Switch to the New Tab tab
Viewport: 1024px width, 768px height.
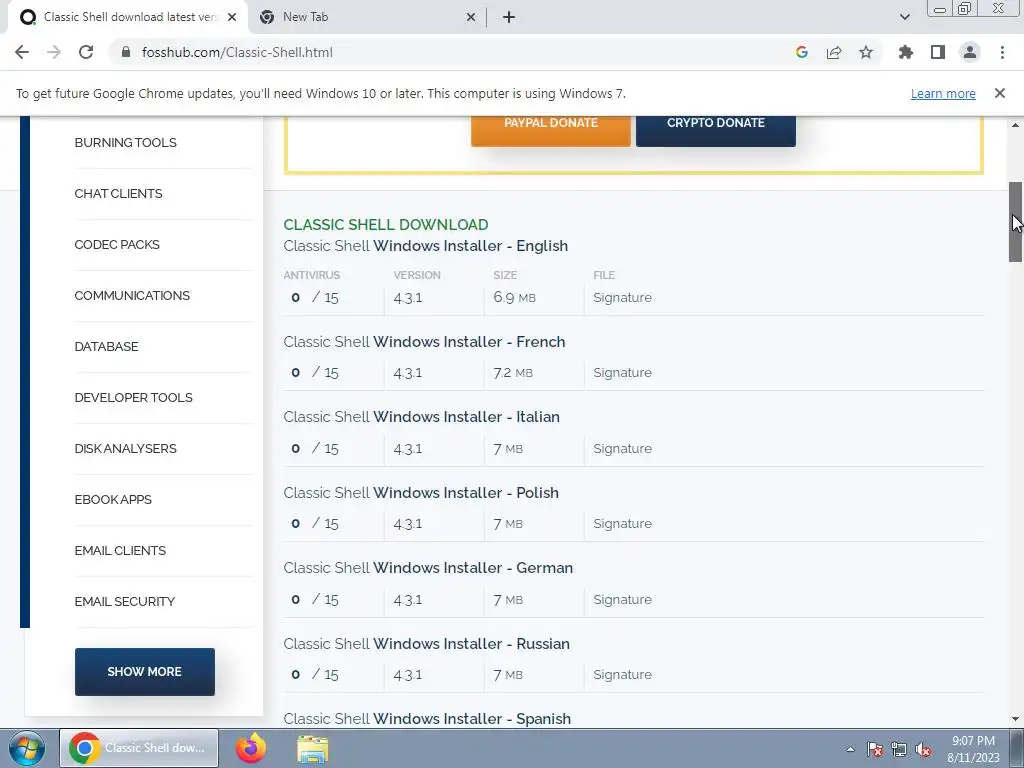click(x=368, y=17)
